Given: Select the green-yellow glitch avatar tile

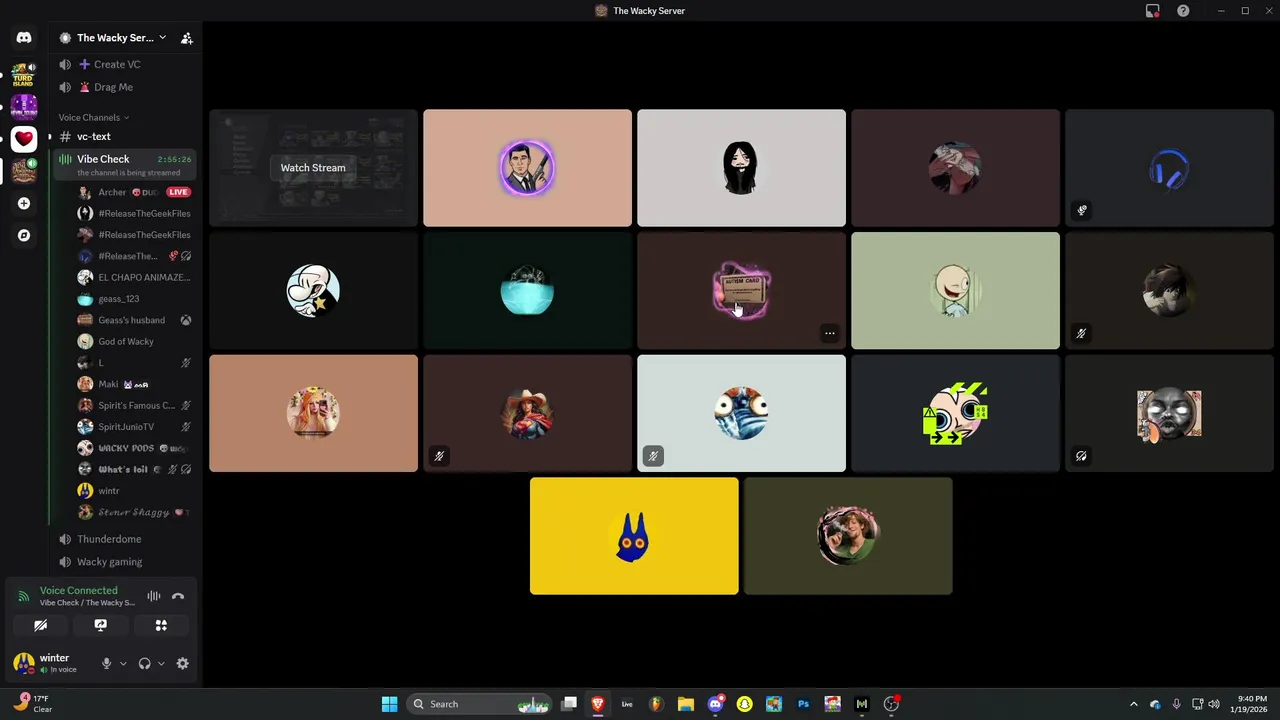Looking at the screenshot, I should [955, 413].
